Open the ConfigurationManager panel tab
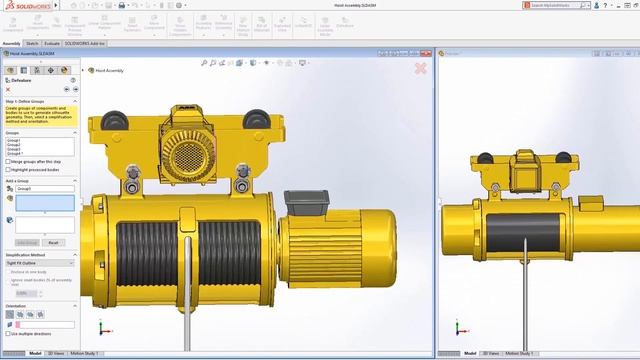The width and height of the screenshot is (640, 360). [37, 70]
